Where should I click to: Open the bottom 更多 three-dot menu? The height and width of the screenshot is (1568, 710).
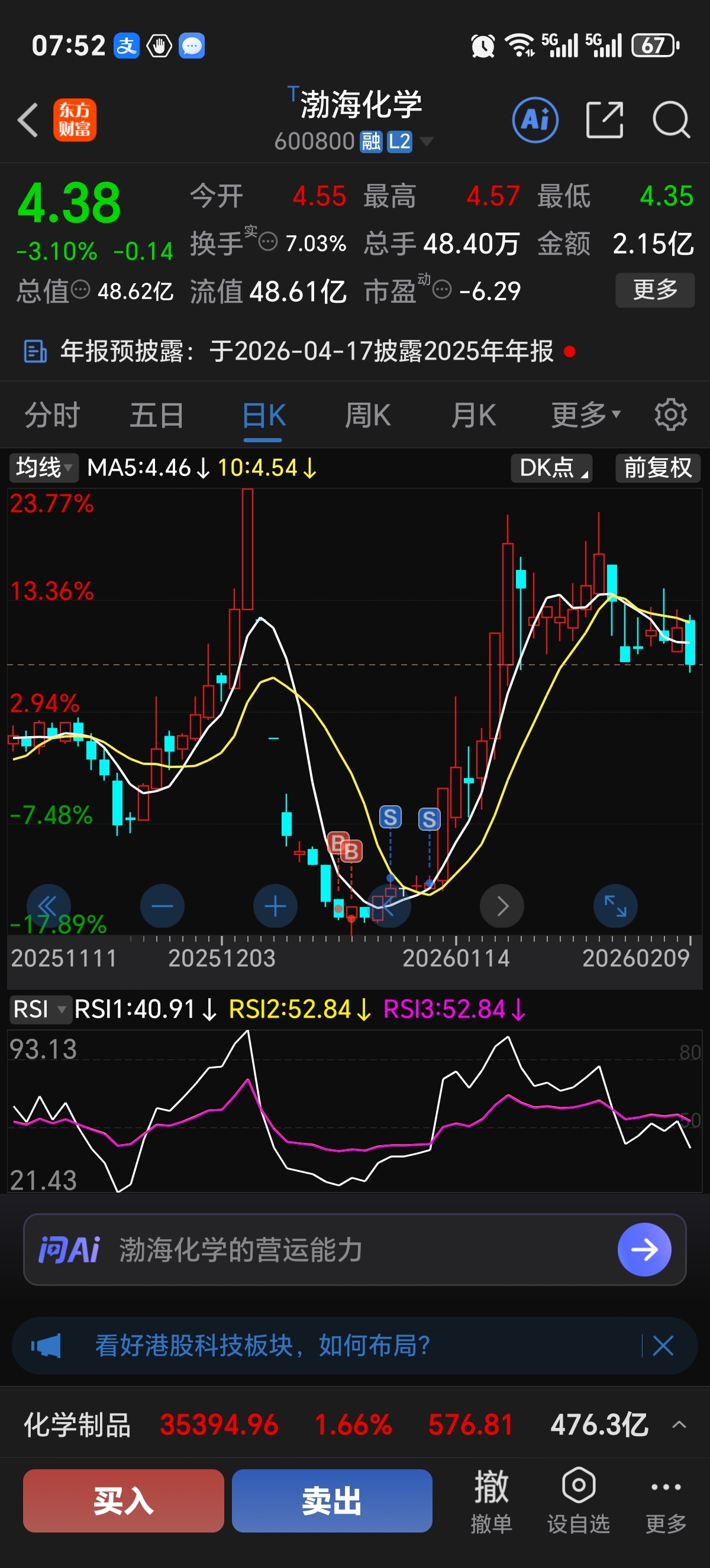coord(666,1501)
